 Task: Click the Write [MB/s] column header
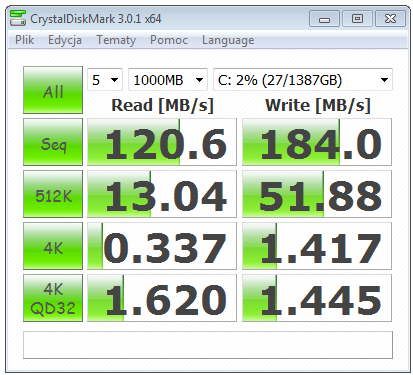318,105
